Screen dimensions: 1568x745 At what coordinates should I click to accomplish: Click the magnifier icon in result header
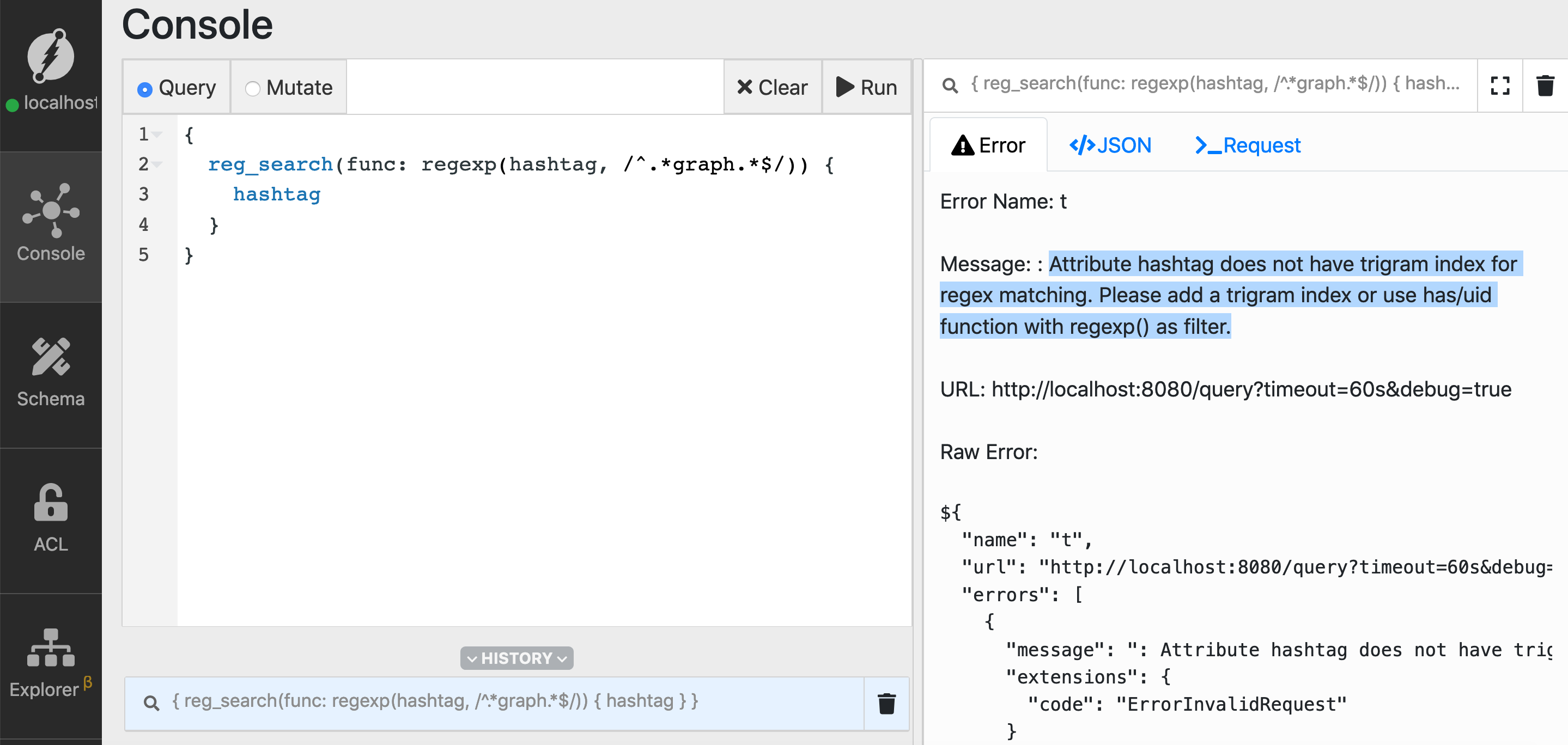pos(950,85)
